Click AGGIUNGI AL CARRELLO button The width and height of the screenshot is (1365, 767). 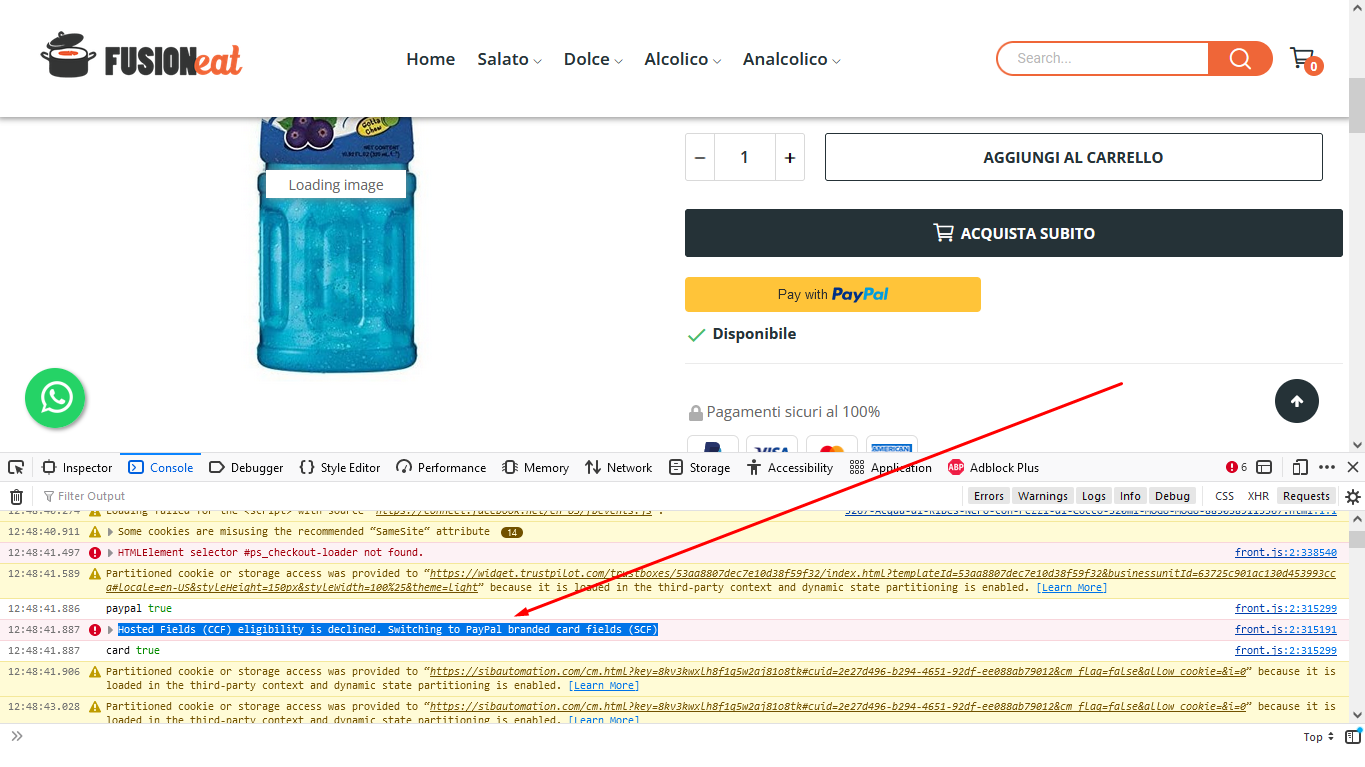pyautogui.click(x=1073, y=157)
